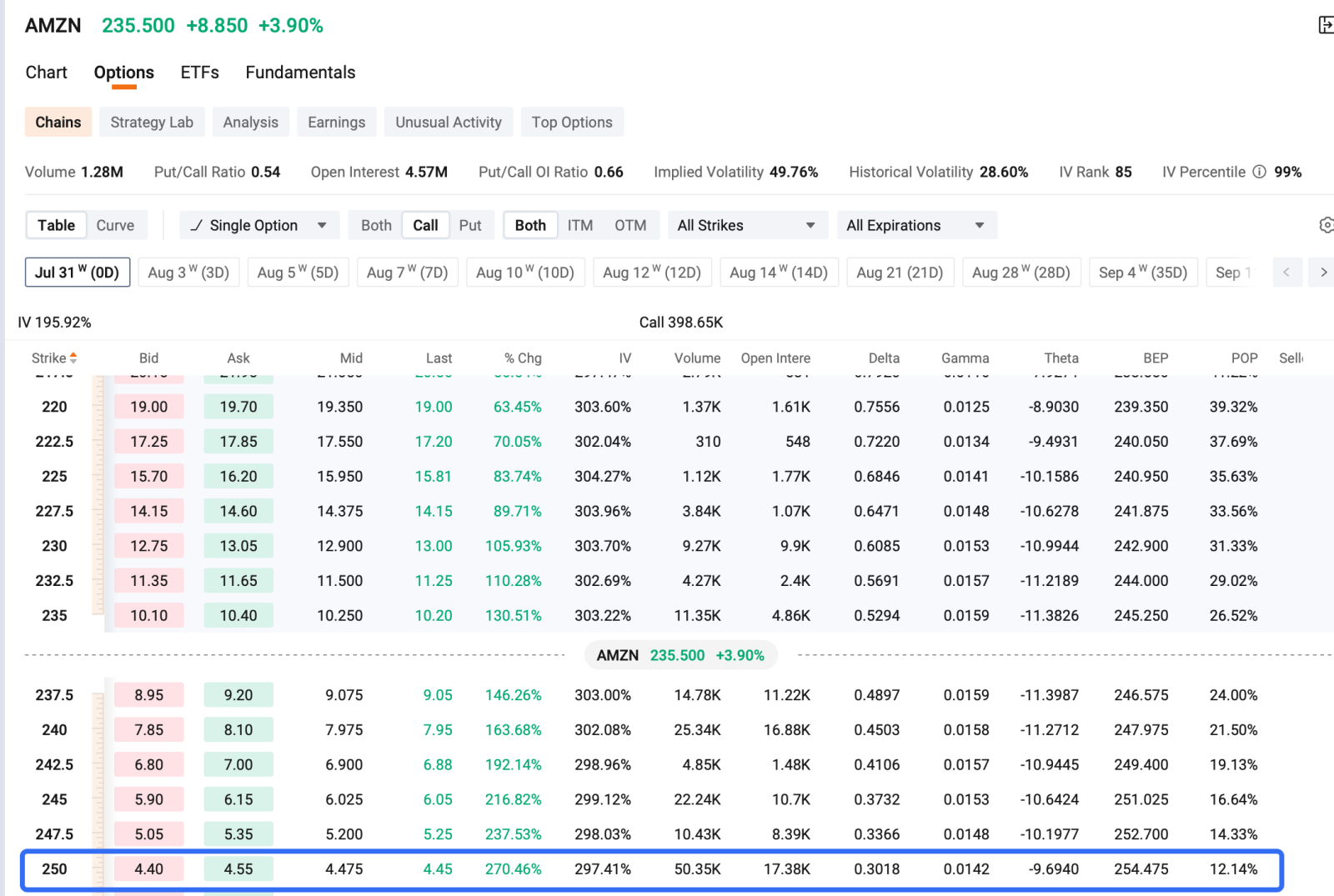Click the Ask column header
The image size is (1334, 896).
(238, 358)
